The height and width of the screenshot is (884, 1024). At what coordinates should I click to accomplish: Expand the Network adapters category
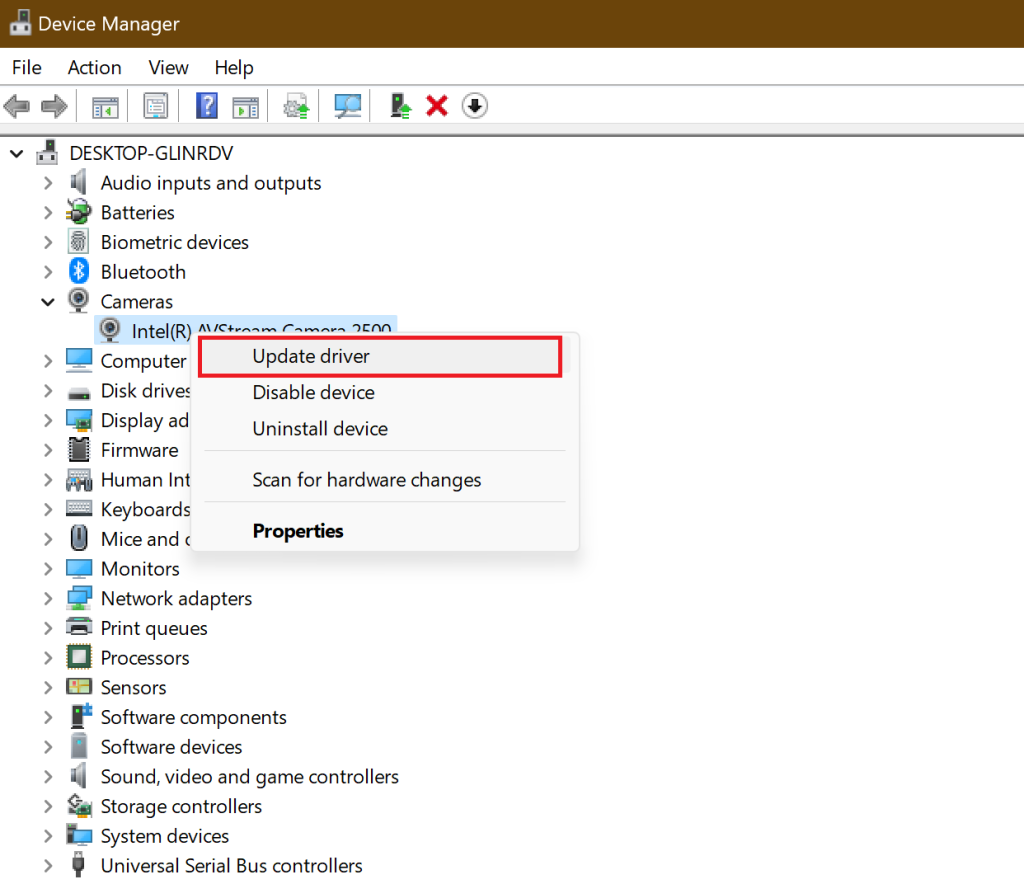(x=48, y=598)
